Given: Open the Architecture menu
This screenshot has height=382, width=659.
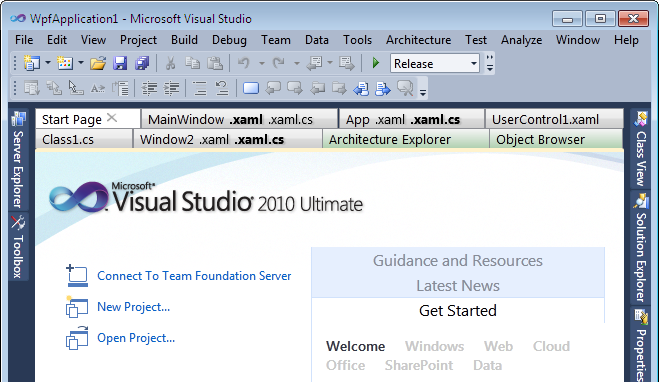Looking at the screenshot, I should click(419, 40).
